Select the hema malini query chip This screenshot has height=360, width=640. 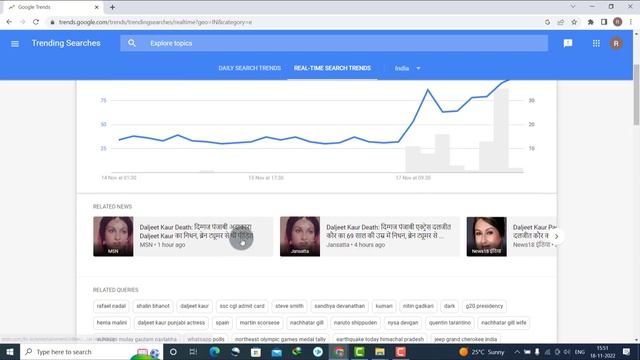tap(112, 323)
